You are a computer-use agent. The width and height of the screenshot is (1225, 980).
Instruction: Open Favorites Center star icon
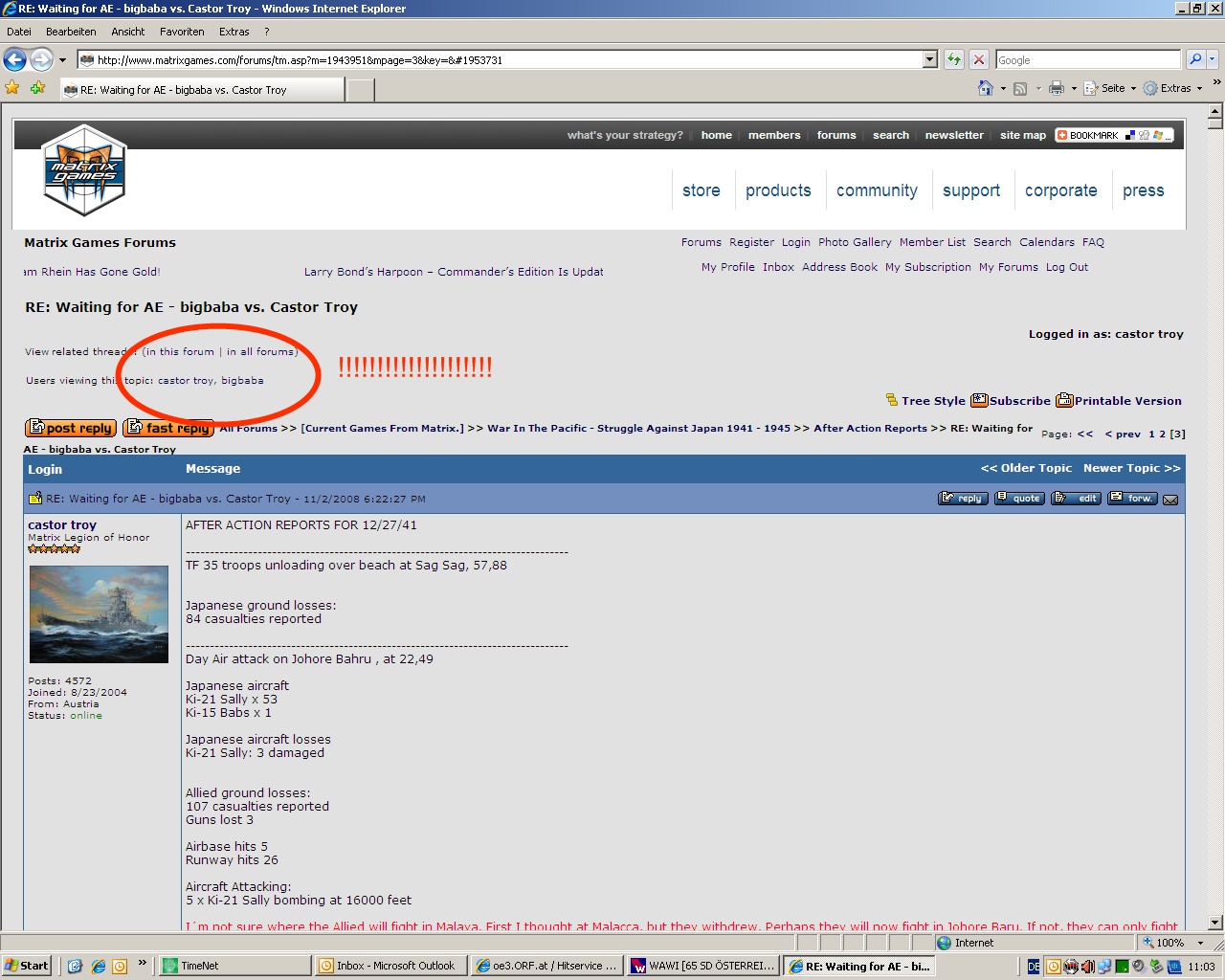point(12,88)
